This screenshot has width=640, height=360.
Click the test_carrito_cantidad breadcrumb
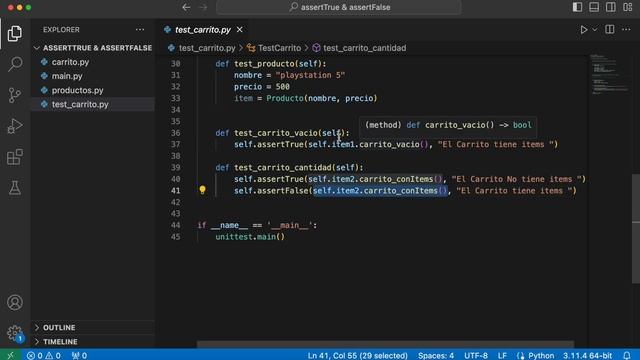click(x=364, y=48)
